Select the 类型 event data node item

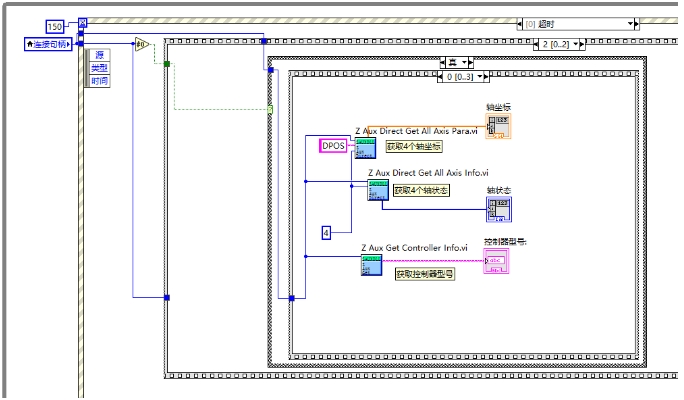99,68
